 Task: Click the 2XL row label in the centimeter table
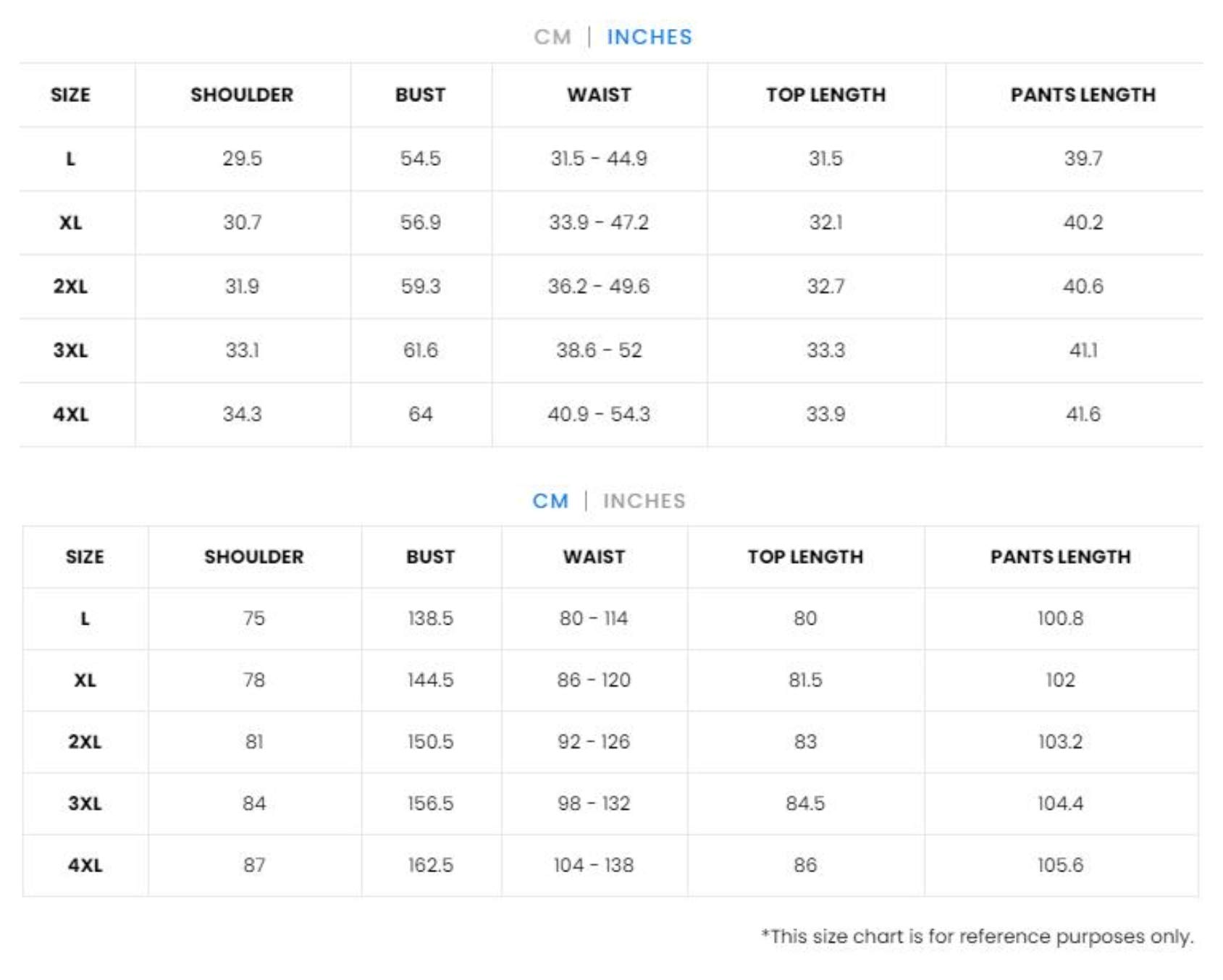[x=85, y=742]
